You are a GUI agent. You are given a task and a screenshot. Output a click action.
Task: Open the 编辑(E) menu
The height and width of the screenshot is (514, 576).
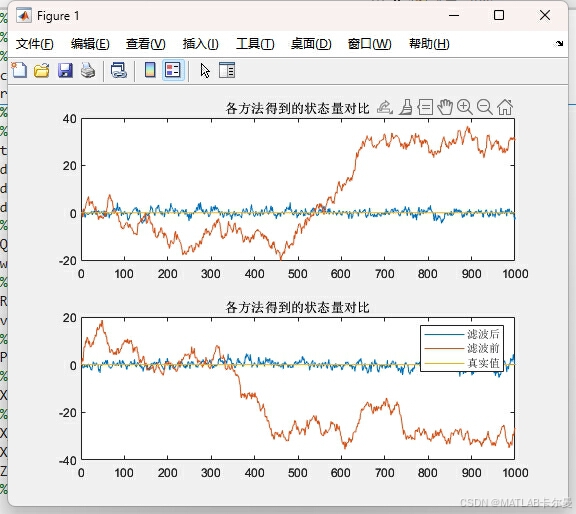tap(90, 44)
